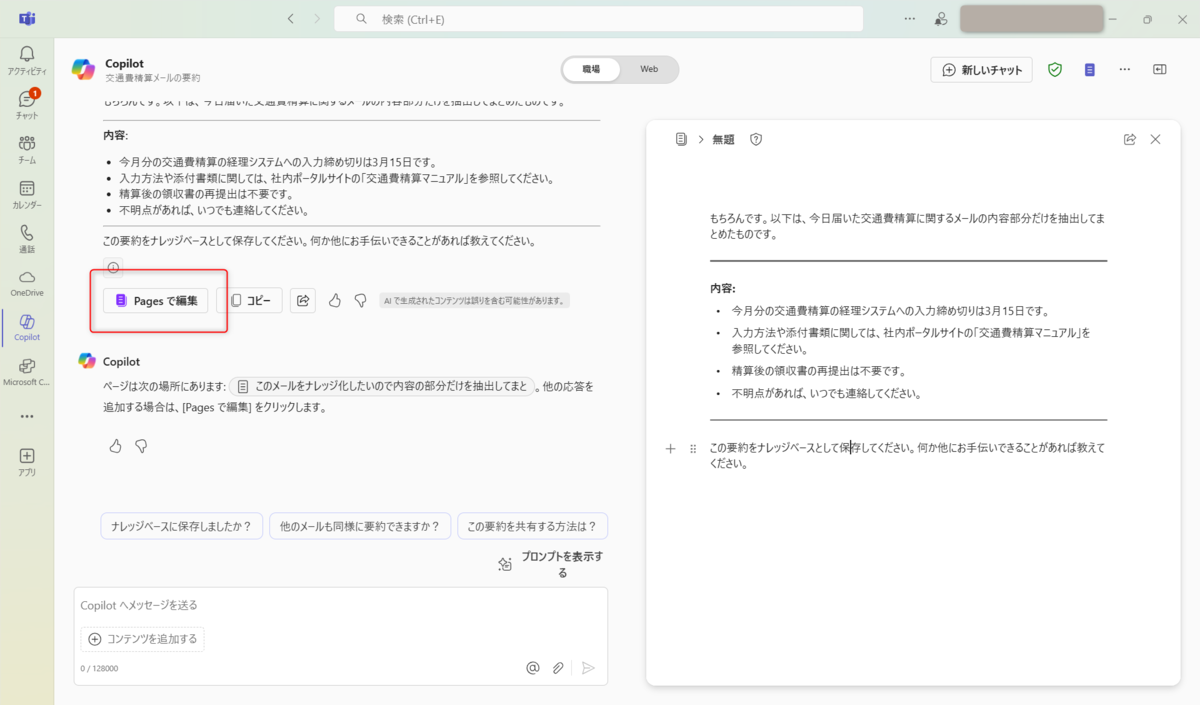Toggle the side panel icon in header

tap(1159, 70)
